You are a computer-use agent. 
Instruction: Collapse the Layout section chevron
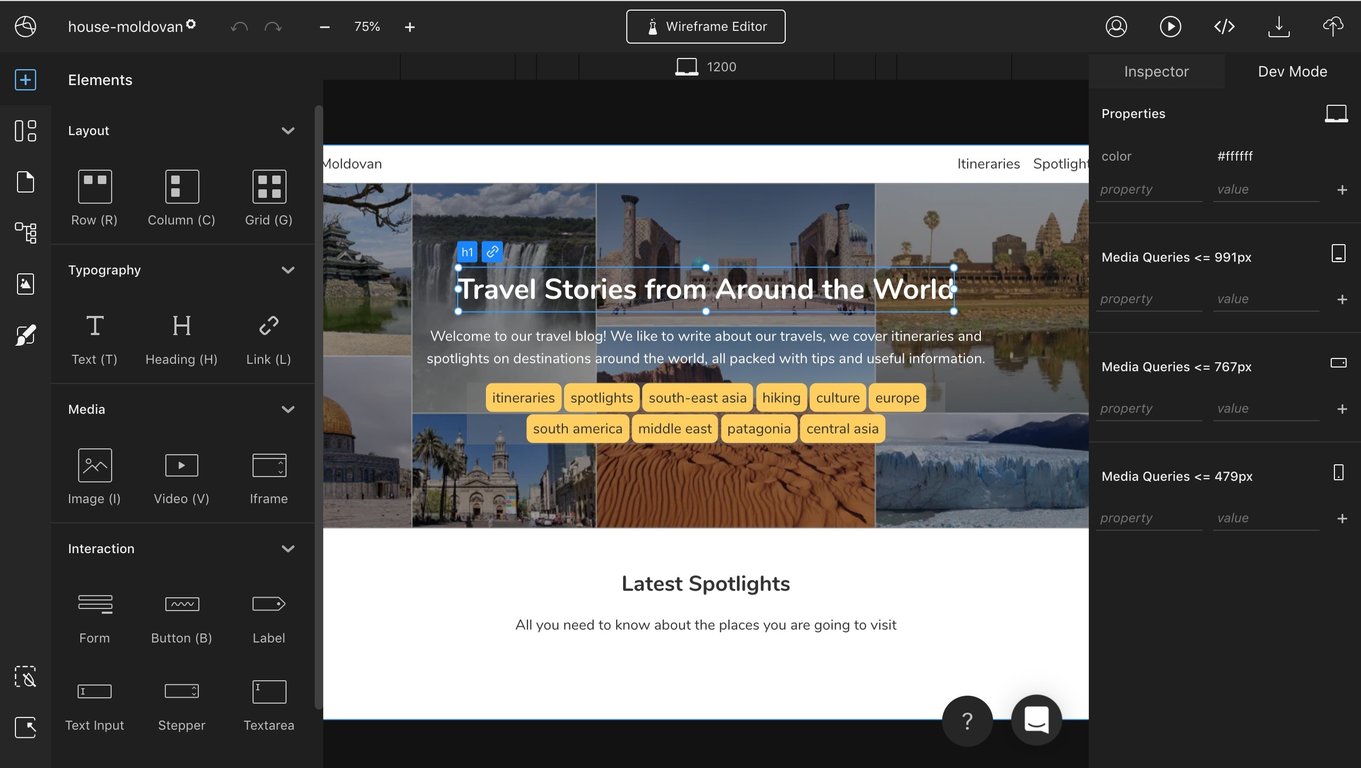288,131
